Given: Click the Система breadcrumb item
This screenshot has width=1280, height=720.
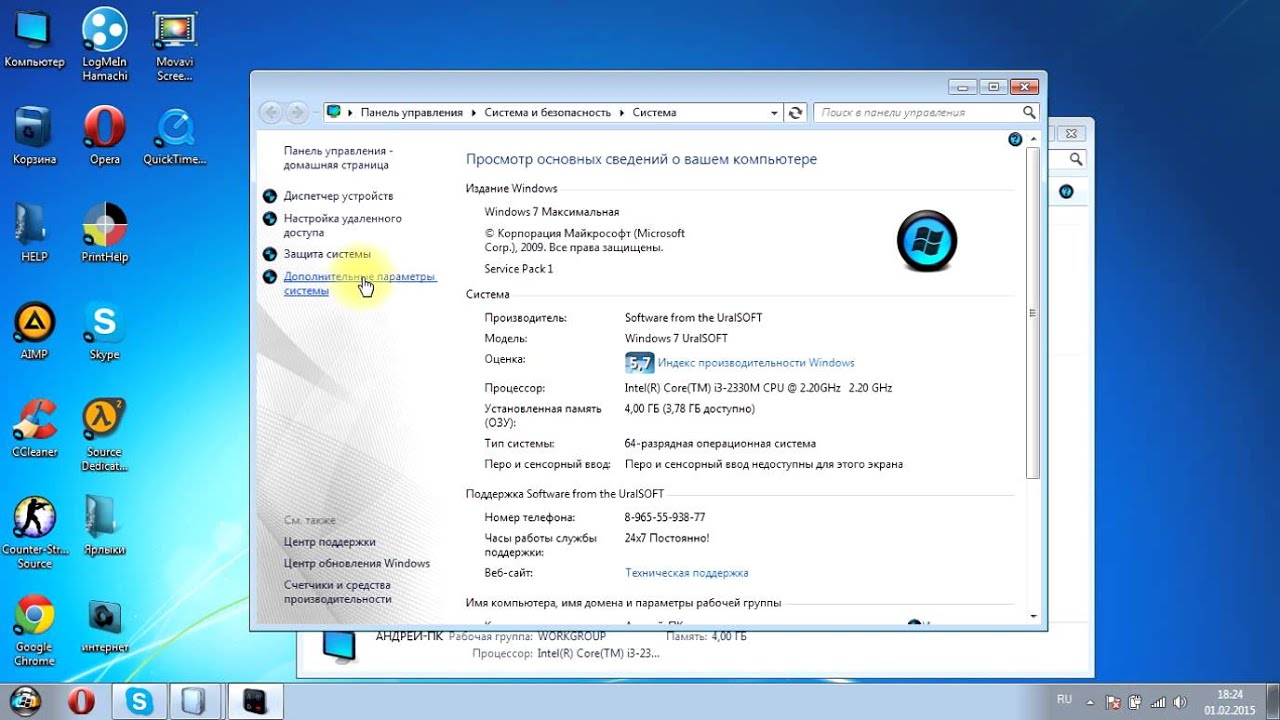Looking at the screenshot, I should click(655, 113).
